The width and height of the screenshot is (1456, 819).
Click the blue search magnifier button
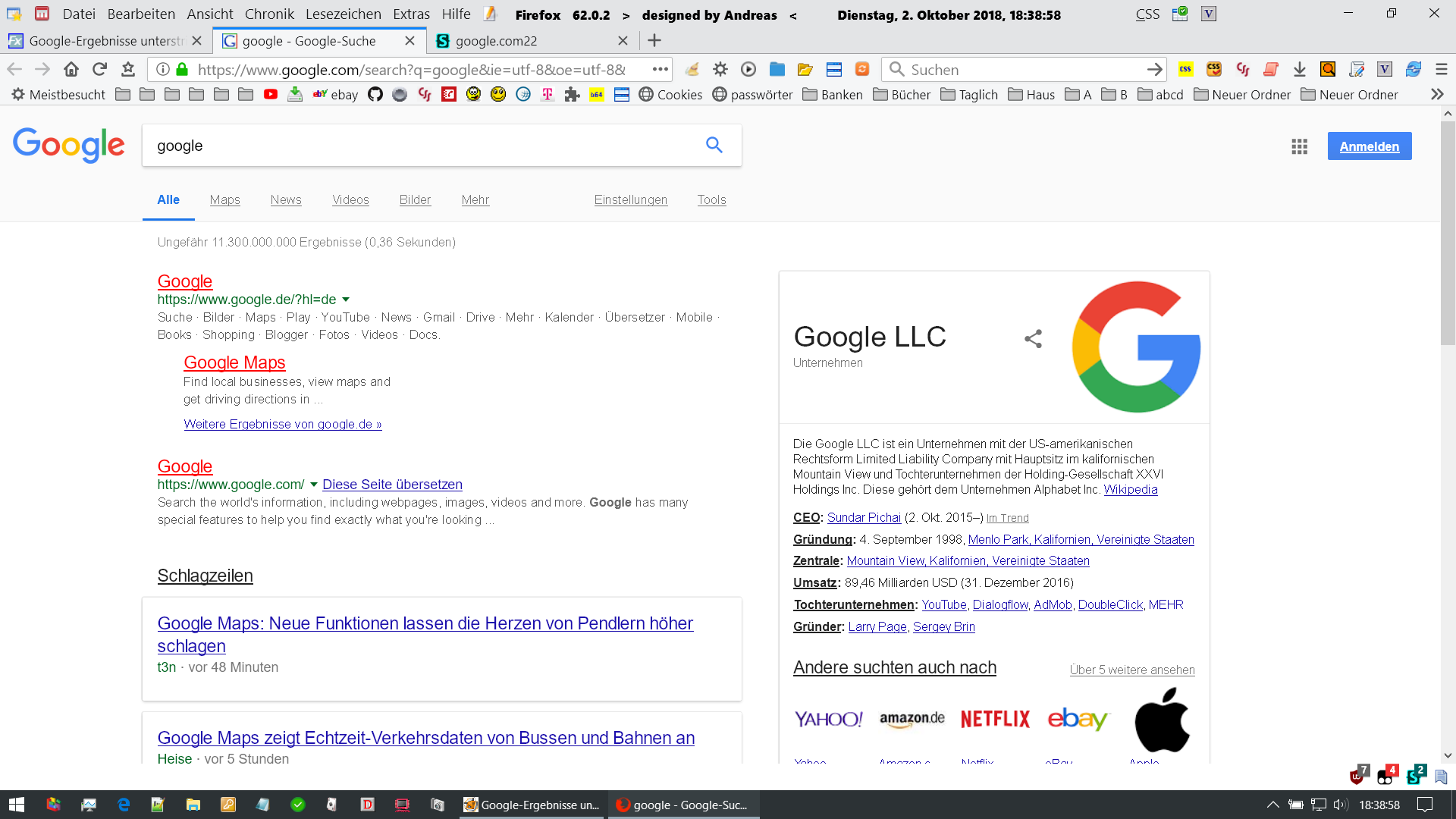(714, 145)
